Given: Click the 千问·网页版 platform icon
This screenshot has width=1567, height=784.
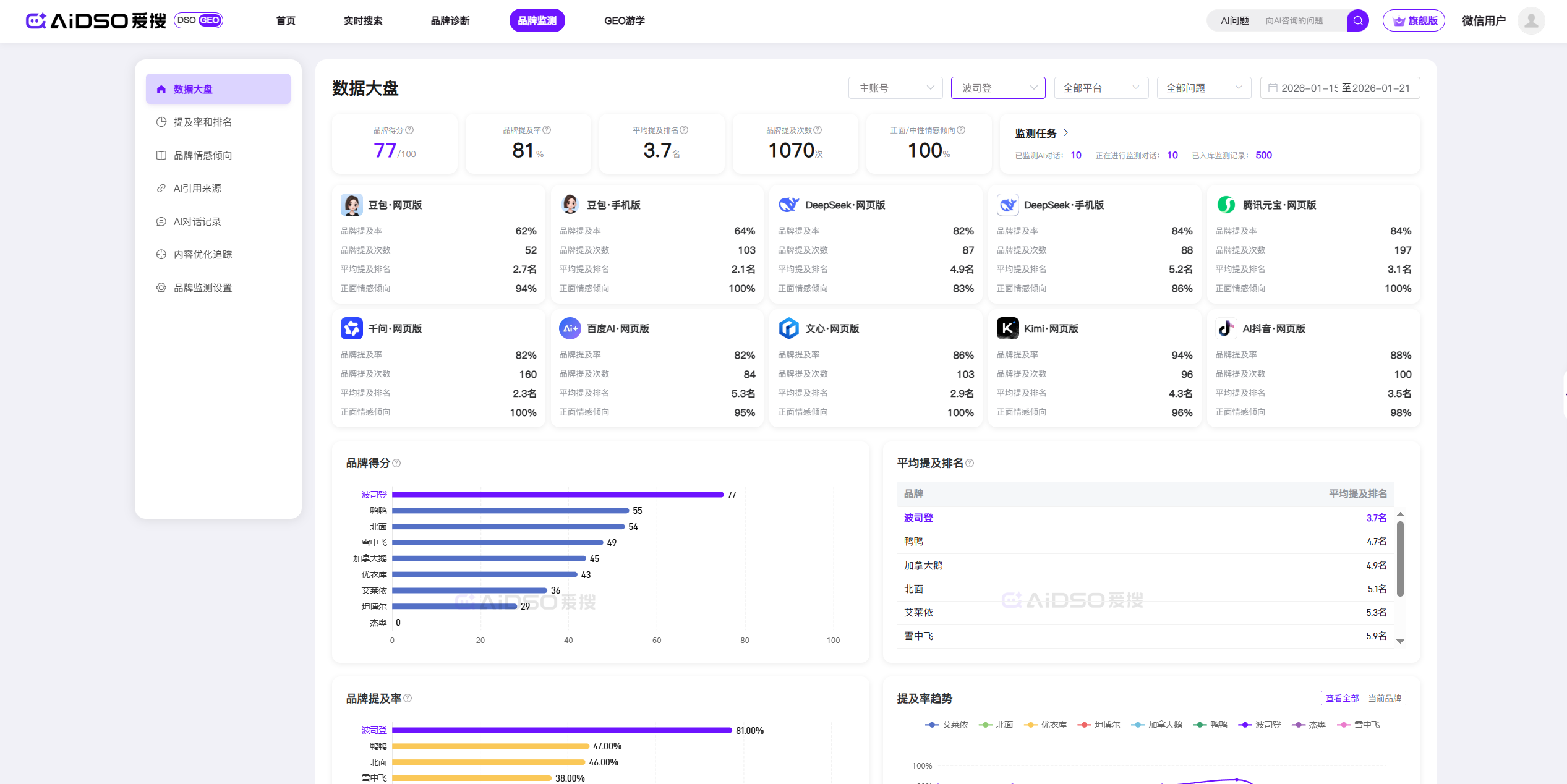Looking at the screenshot, I should [x=351, y=328].
